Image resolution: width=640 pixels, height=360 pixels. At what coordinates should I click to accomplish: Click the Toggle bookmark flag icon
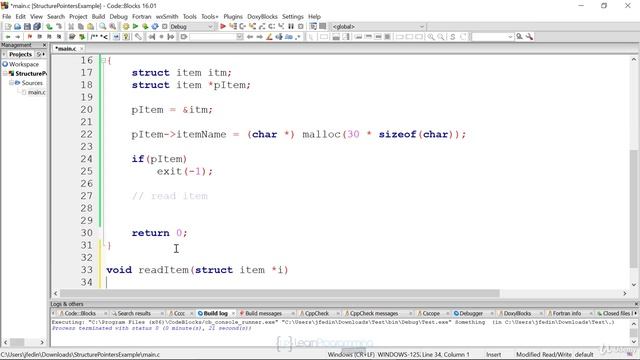click(x=30, y=37)
